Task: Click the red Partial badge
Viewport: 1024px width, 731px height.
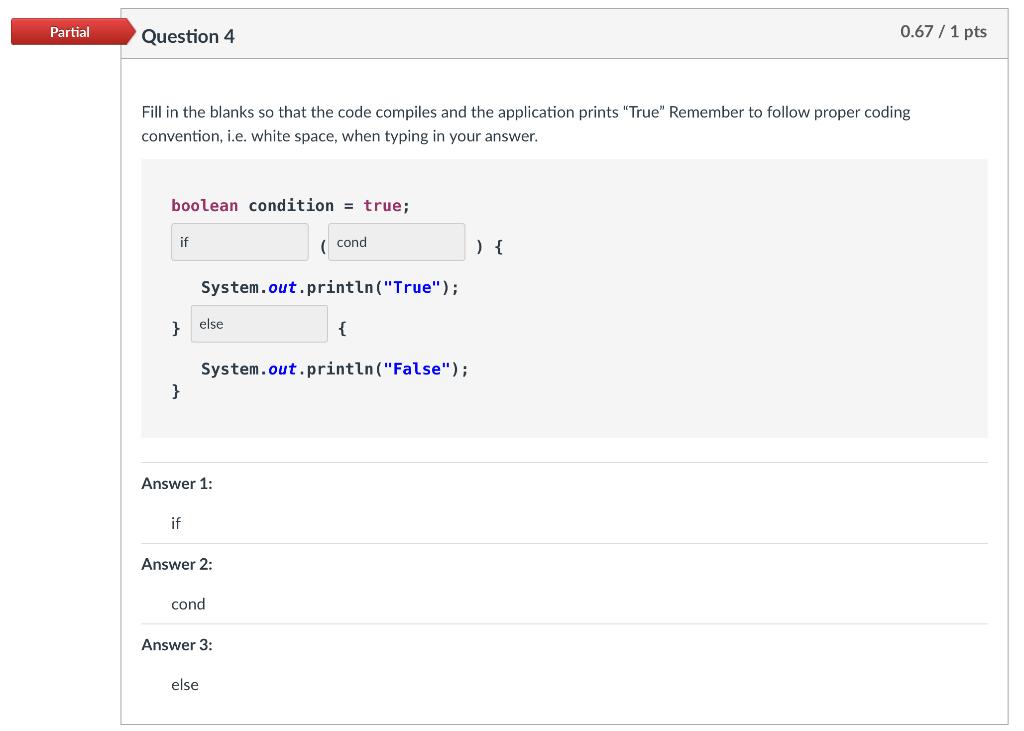Action: point(70,32)
